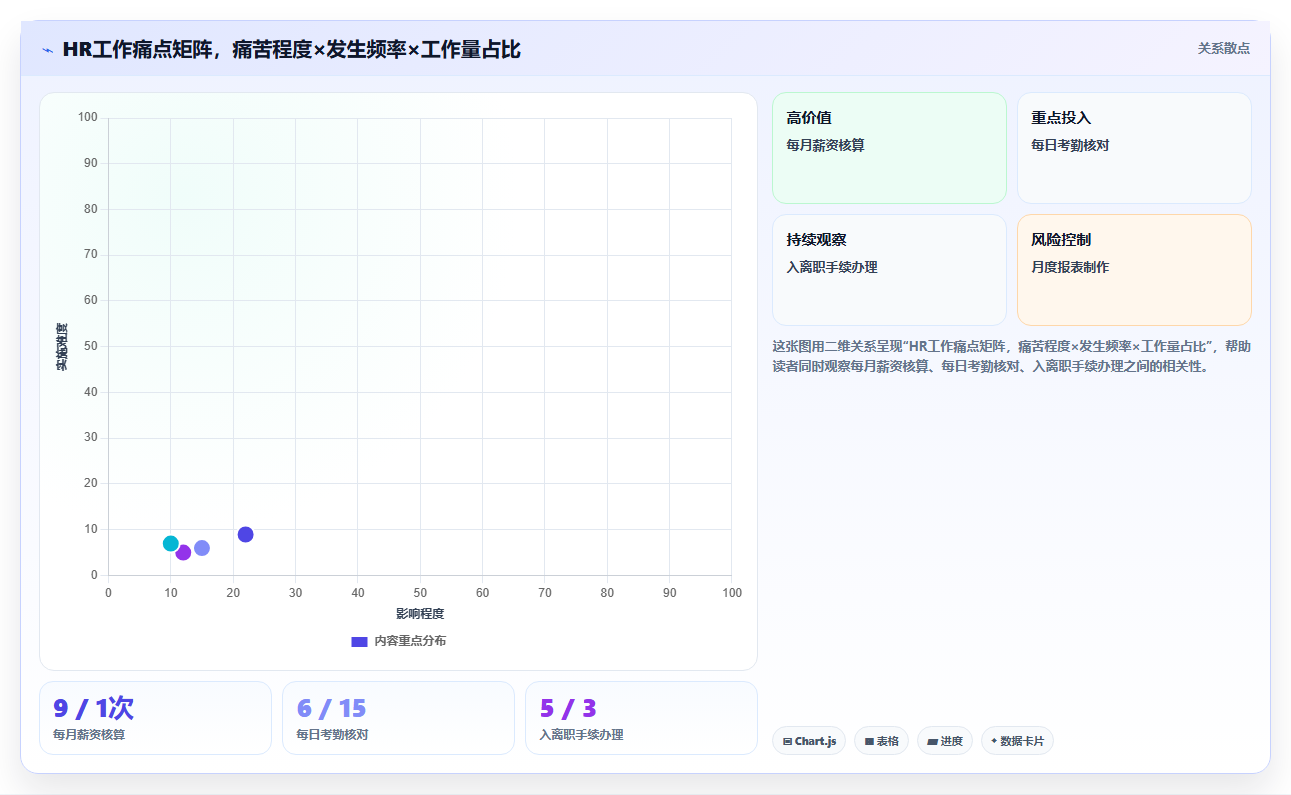The image size is (1291, 795).
Task: Select the dark indigo scatter data point
Action: (x=245, y=534)
